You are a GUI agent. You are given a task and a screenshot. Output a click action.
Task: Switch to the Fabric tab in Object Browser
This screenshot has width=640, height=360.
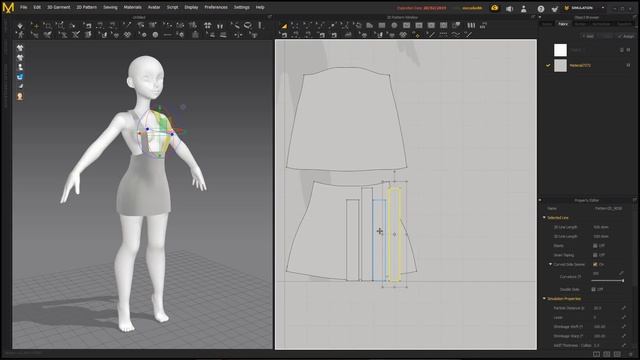pos(563,24)
